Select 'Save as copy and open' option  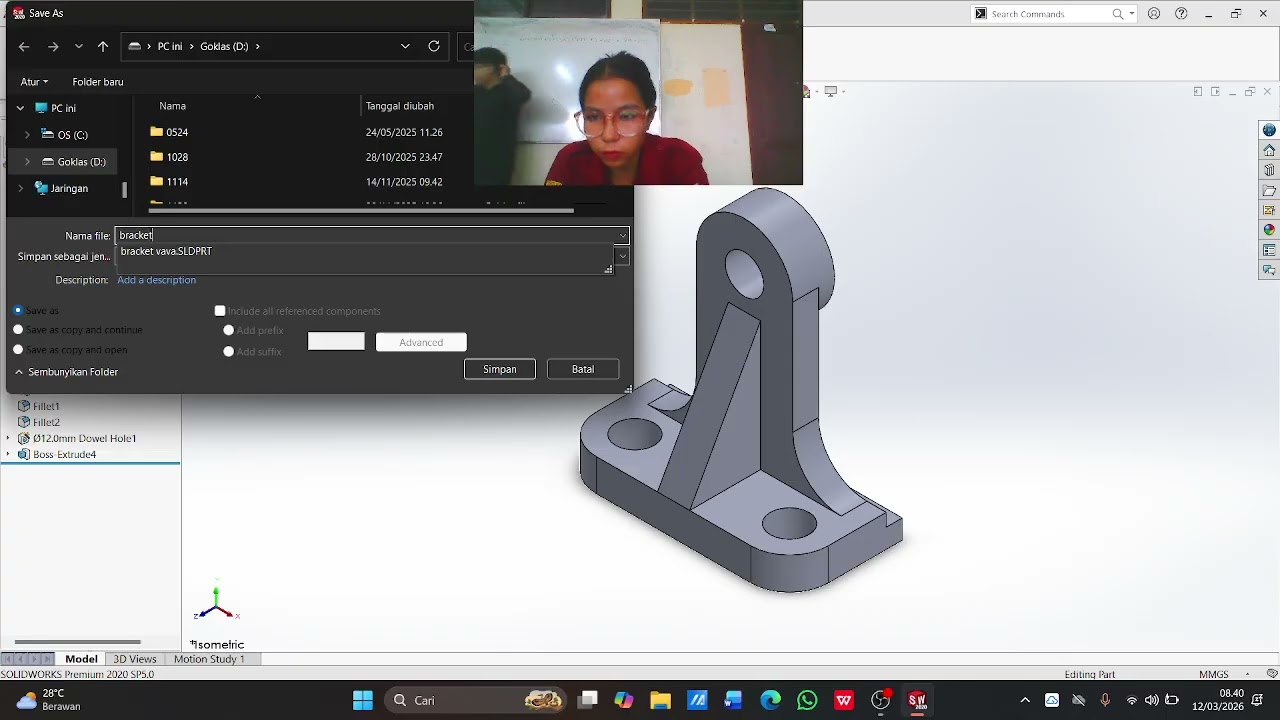(x=18, y=349)
